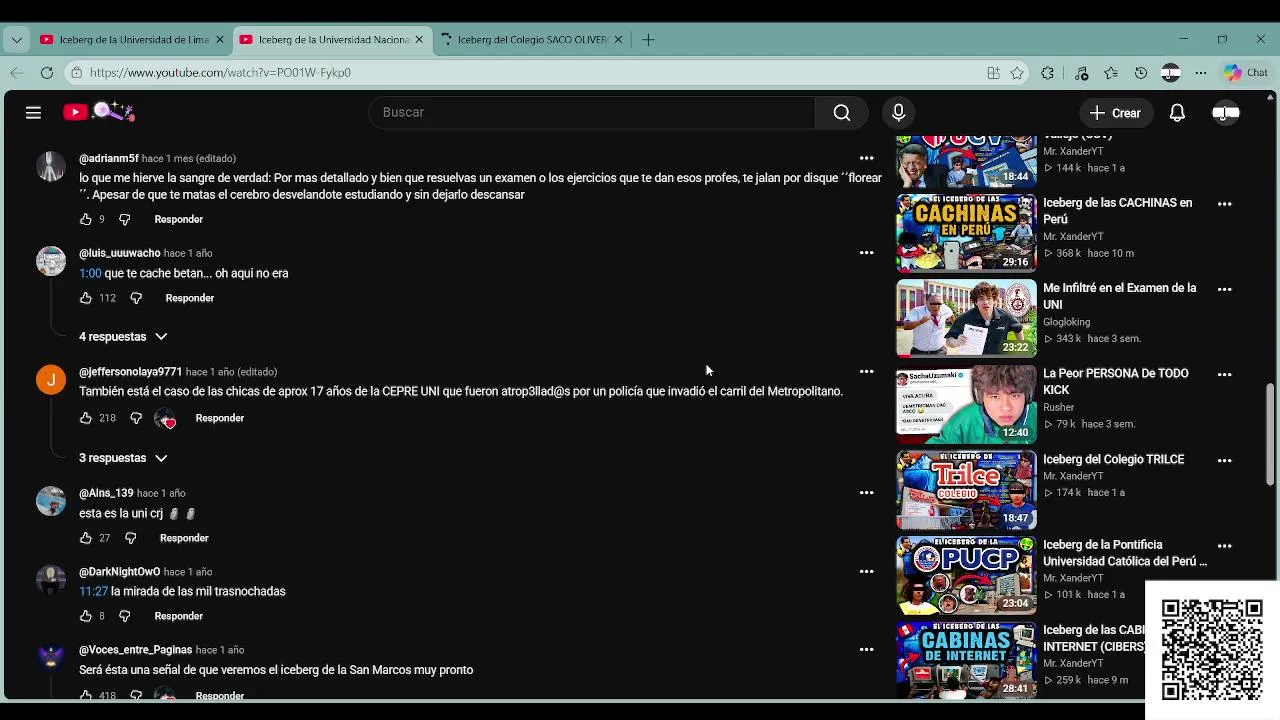The height and width of the screenshot is (720, 1280).
Task: Open Copilot Chat in browser toolbar
Action: tap(1246, 72)
